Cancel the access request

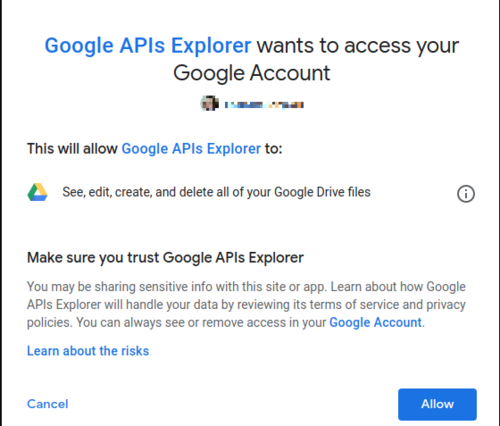(48, 404)
